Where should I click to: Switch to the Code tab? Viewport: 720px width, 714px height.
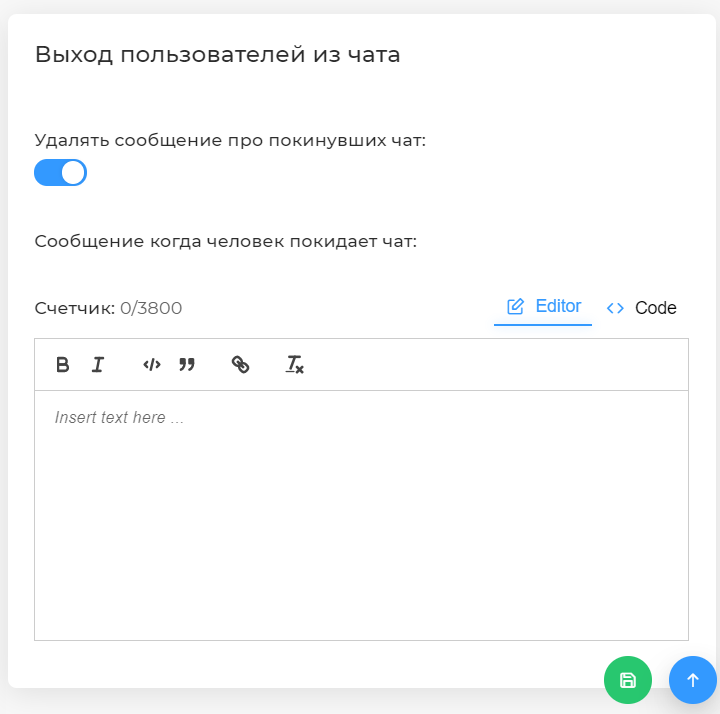[x=641, y=308]
